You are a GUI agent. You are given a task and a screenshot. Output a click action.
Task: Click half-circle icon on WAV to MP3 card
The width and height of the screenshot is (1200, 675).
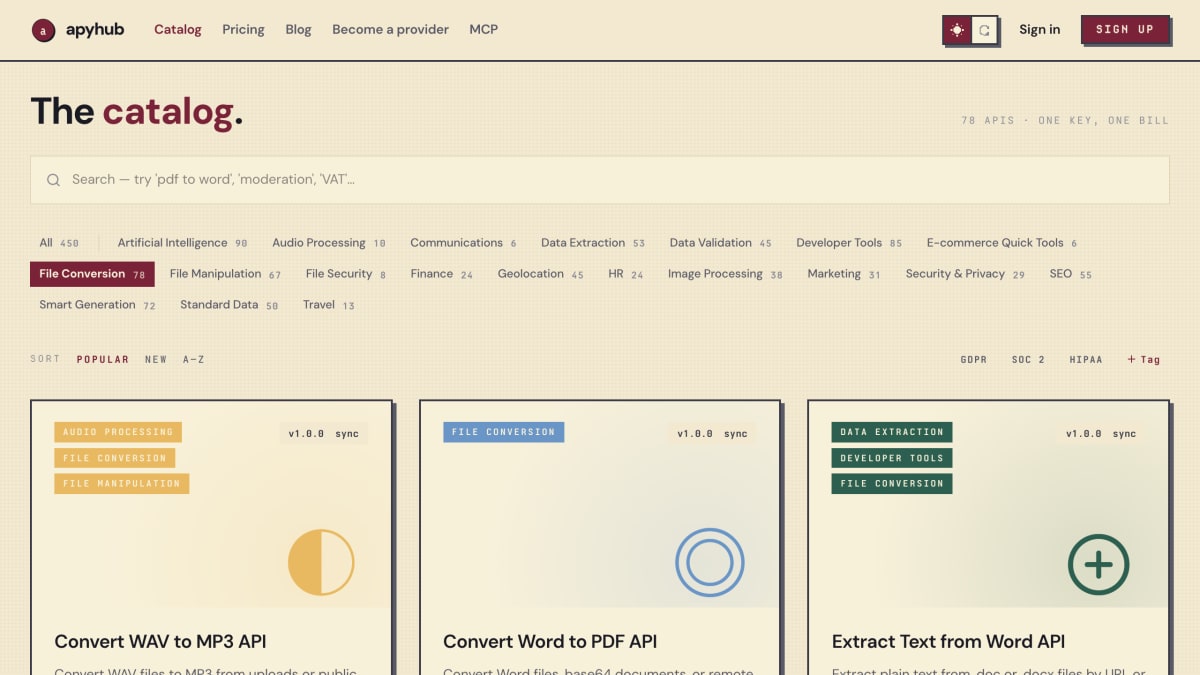[321, 563]
